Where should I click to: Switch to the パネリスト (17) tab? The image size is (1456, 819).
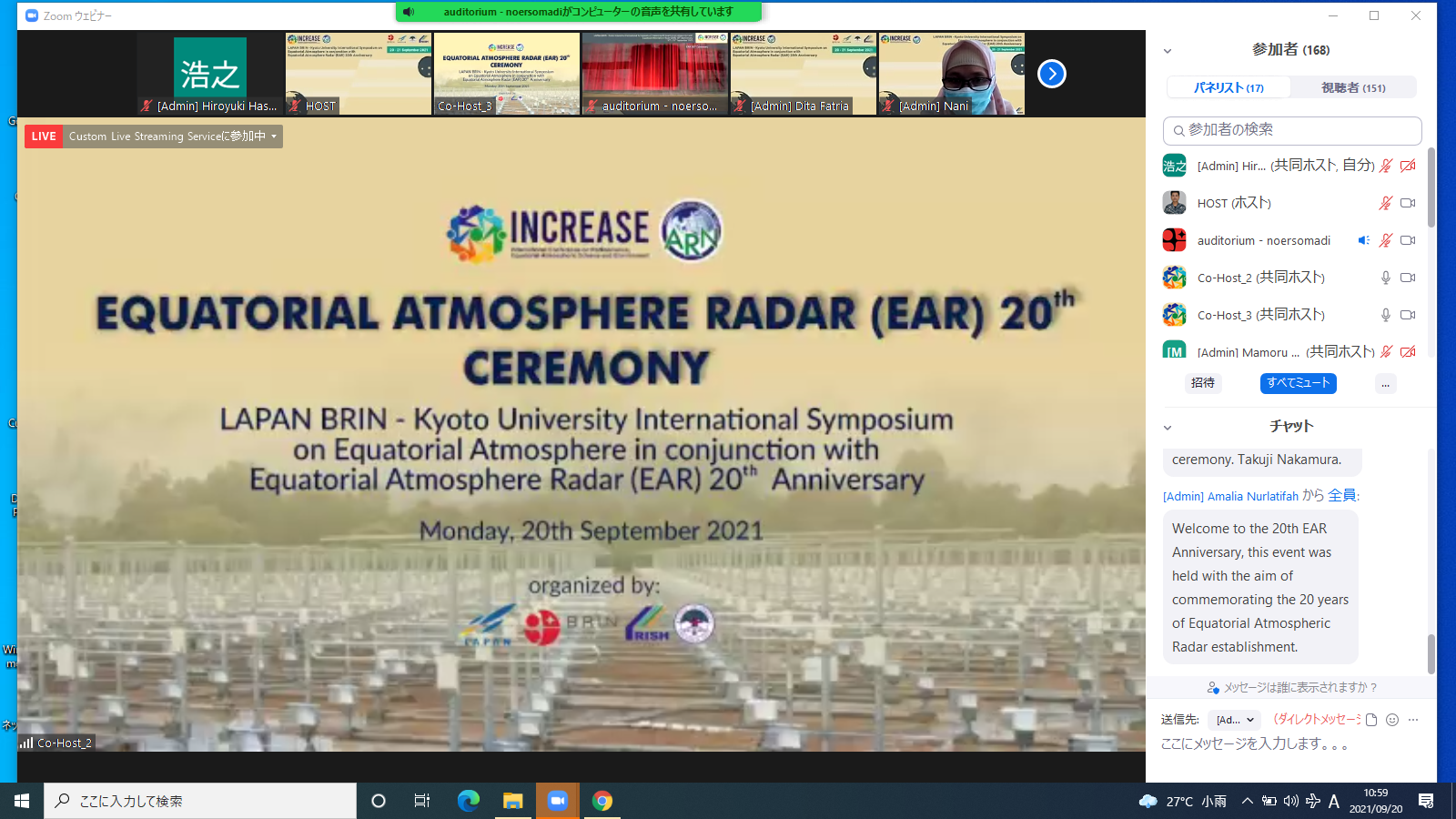coord(1228,87)
